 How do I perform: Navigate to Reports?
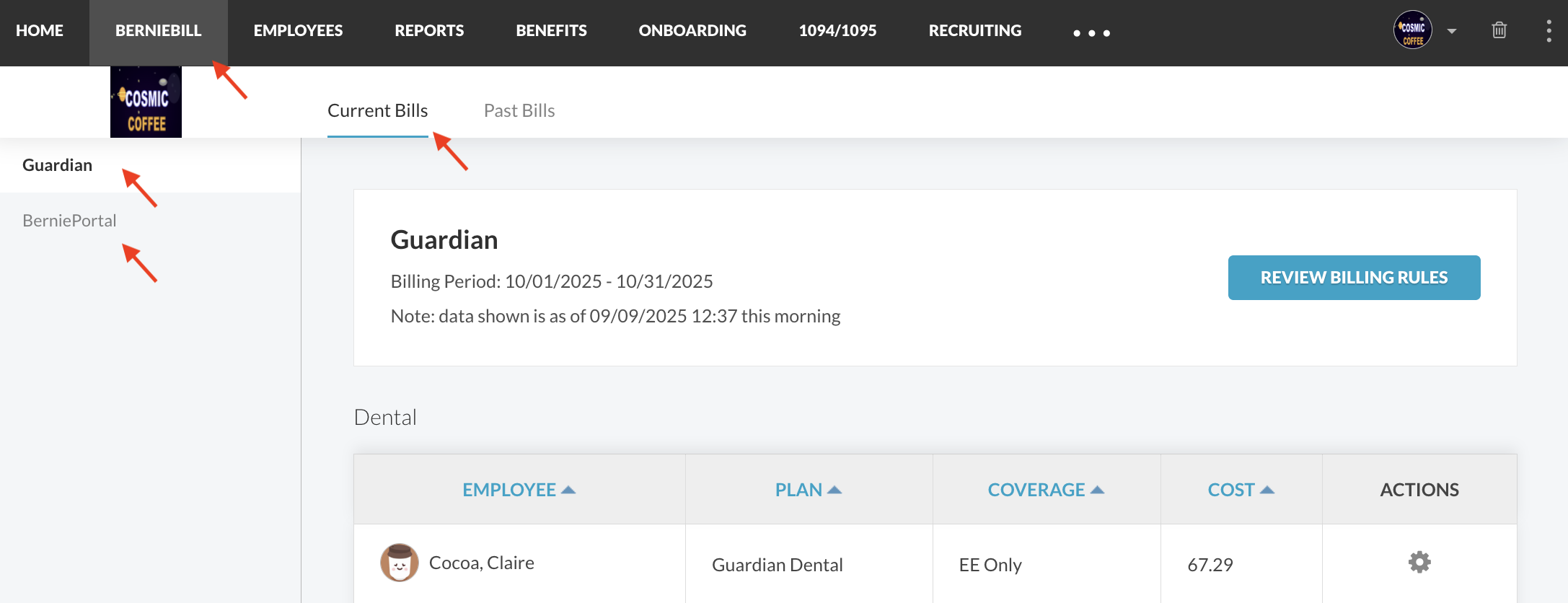coord(429,30)
